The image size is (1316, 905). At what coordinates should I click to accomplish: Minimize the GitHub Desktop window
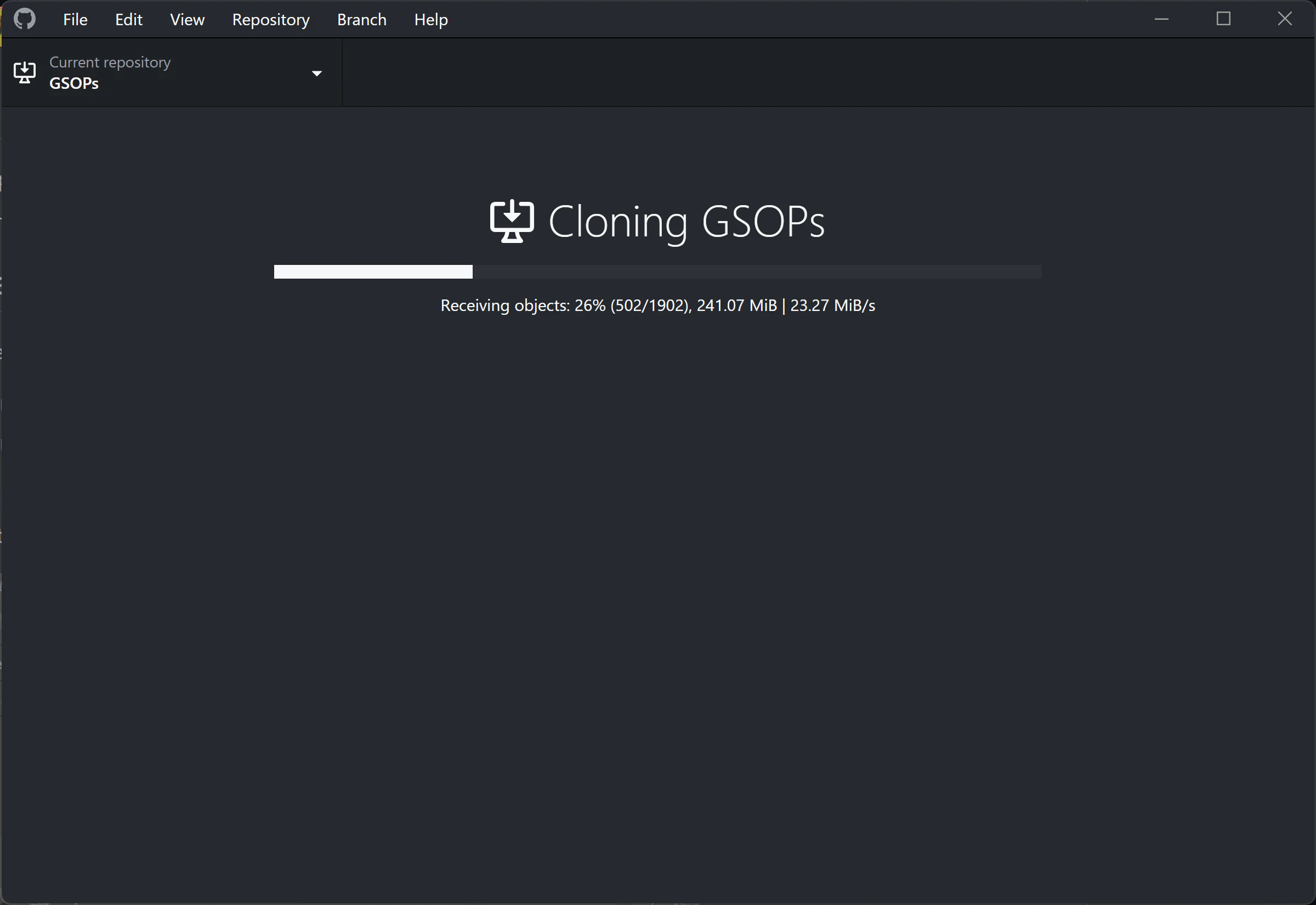1161,19
